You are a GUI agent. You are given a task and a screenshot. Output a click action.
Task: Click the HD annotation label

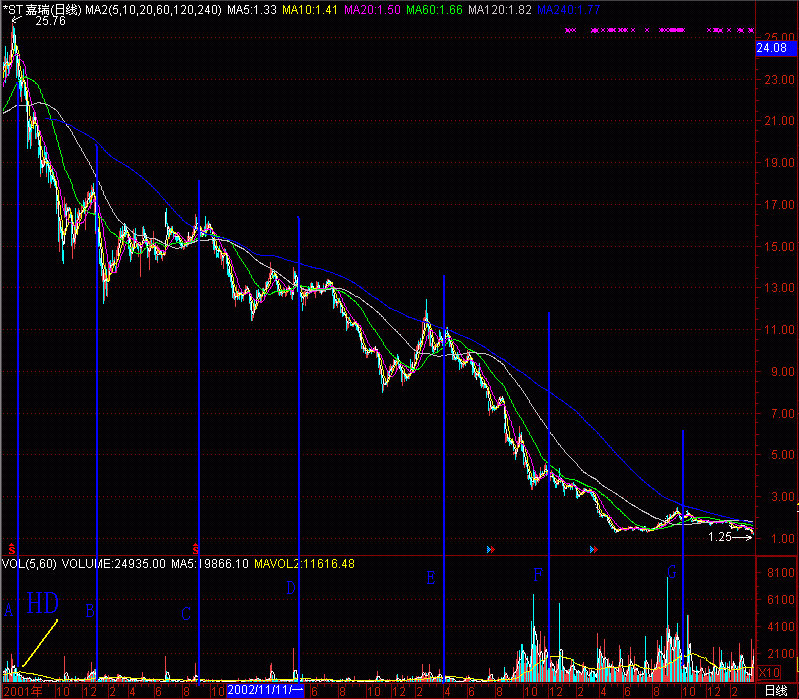pyautogui.click(x=43, y=603)
